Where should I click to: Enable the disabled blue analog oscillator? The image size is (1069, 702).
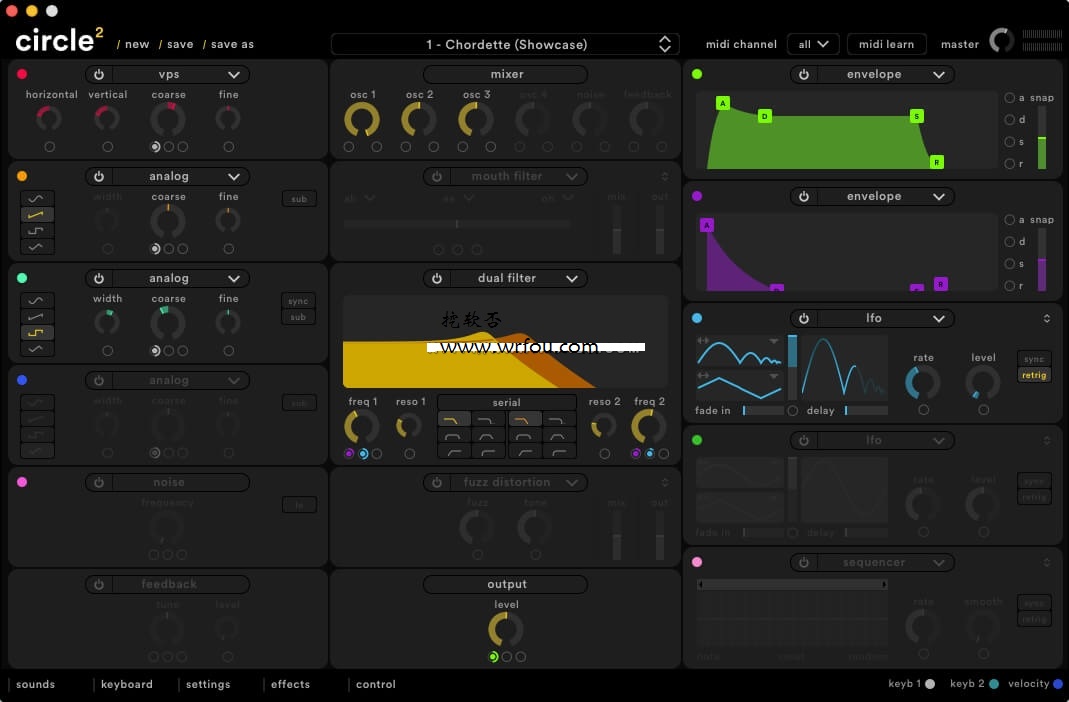pos(99,380)
